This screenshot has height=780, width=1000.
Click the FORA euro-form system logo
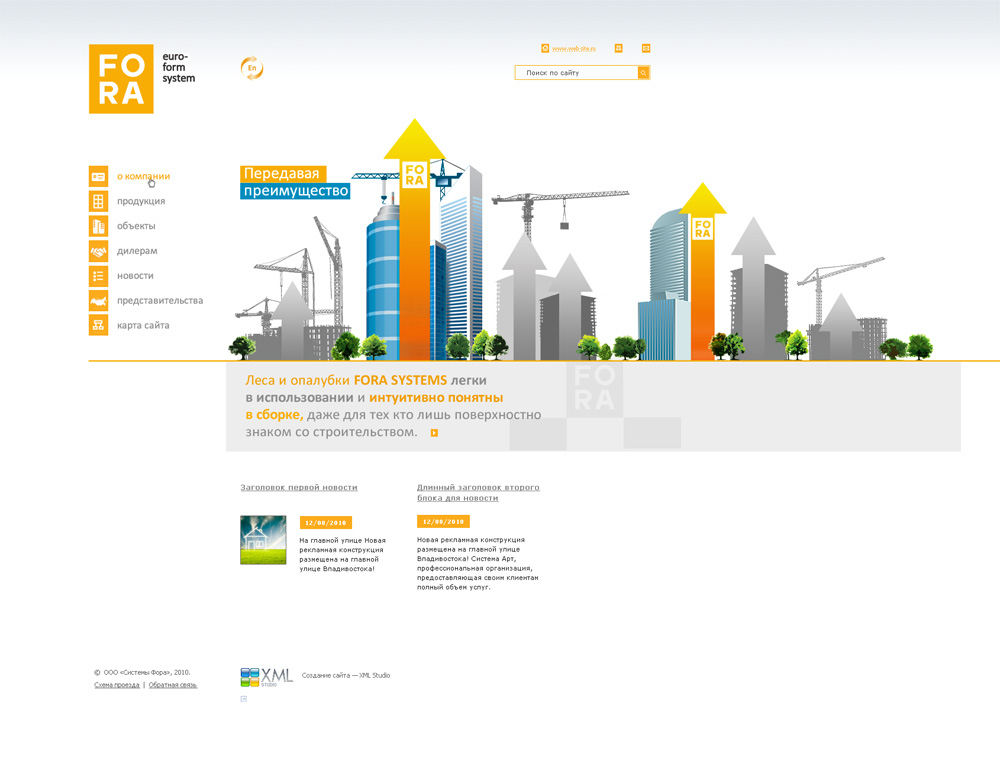[121, 80]
